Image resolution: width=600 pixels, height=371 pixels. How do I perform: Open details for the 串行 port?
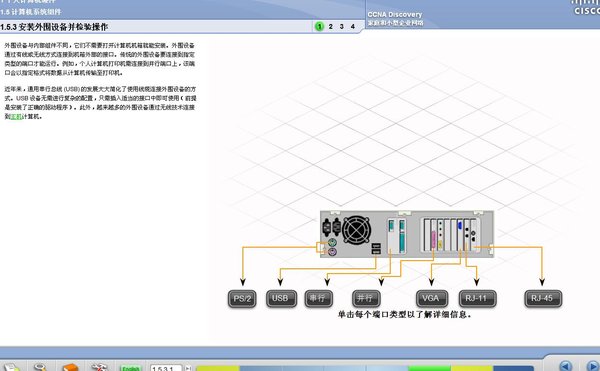(319, 298)
